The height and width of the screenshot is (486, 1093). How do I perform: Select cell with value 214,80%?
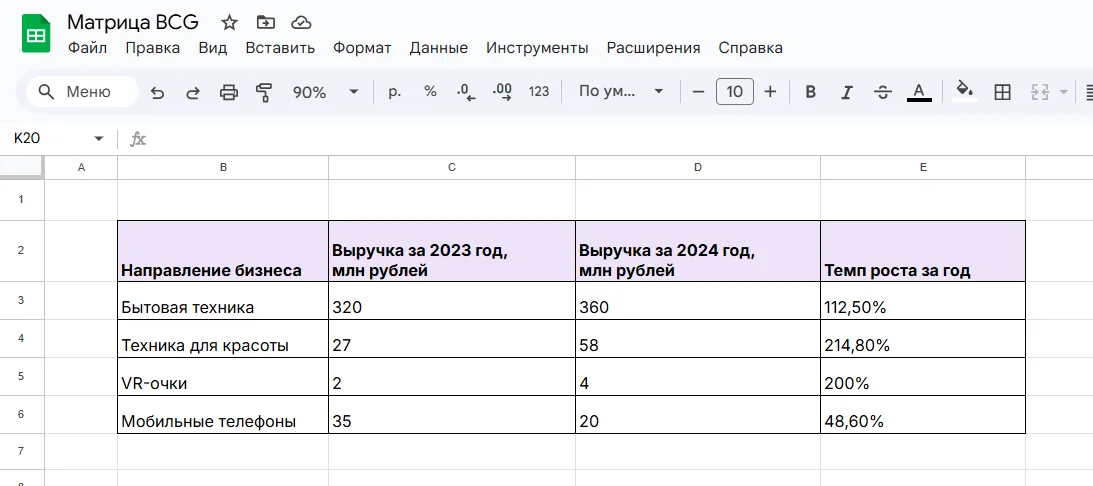coord(923,339)
